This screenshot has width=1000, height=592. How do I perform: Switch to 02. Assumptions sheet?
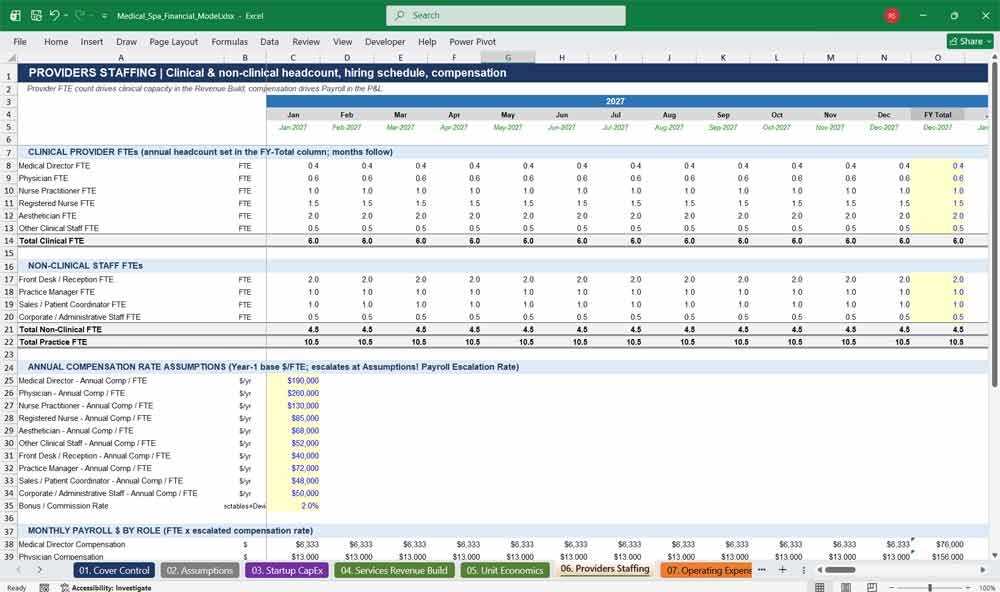(200, 570)
